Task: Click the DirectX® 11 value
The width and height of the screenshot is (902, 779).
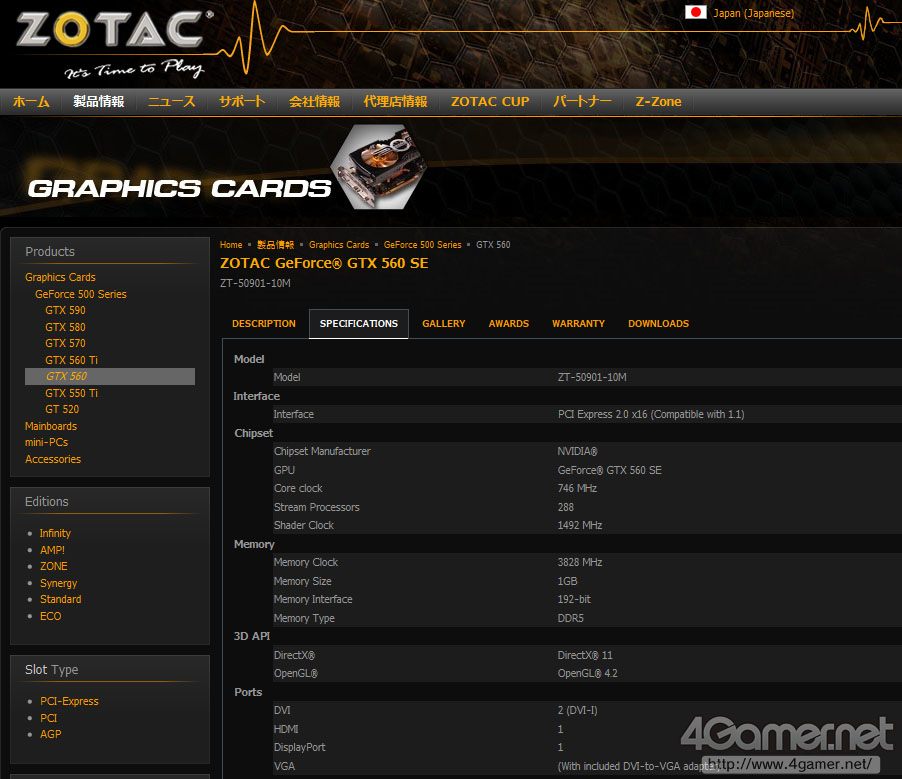Action: click(585, 655)
